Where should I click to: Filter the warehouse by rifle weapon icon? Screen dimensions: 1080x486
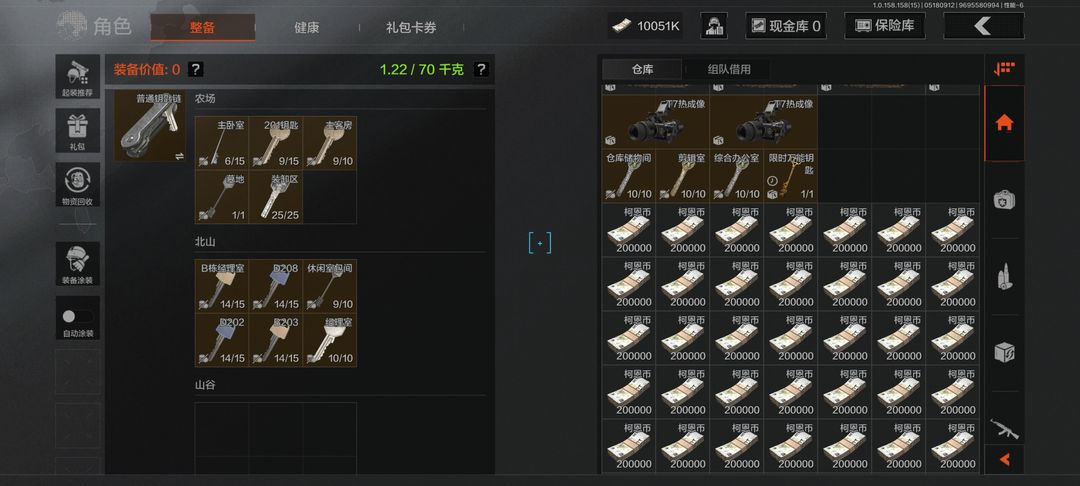tap(1004, 429)
